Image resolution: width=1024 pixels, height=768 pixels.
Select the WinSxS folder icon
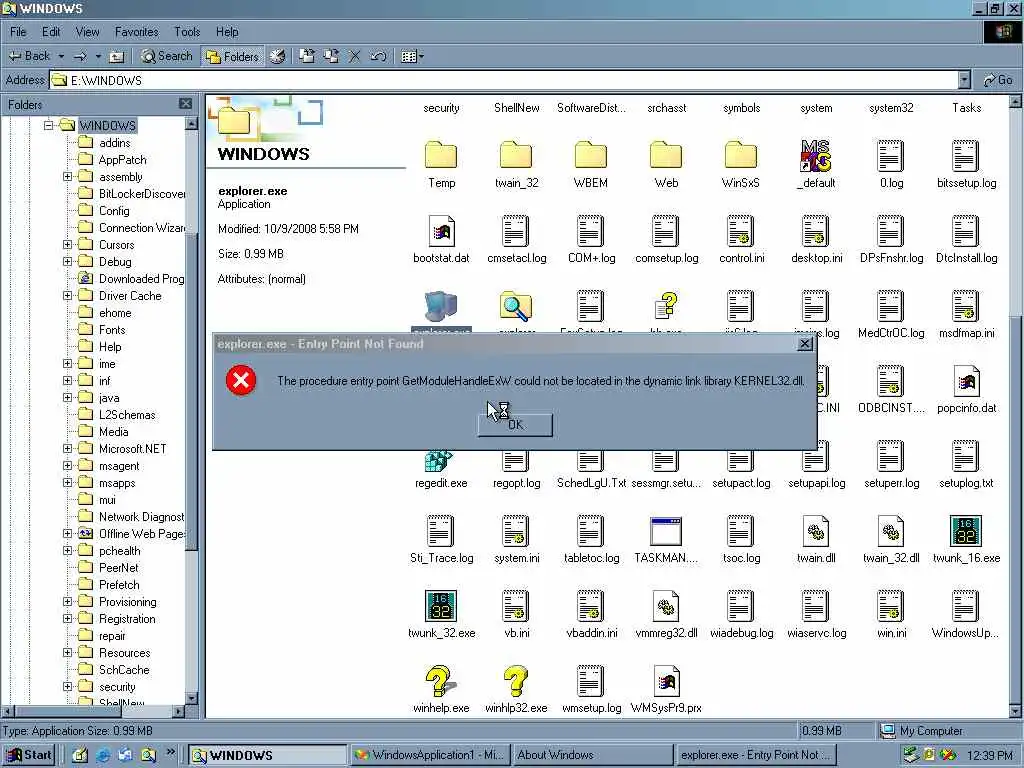pyautogui.click(x=741, y=157)
